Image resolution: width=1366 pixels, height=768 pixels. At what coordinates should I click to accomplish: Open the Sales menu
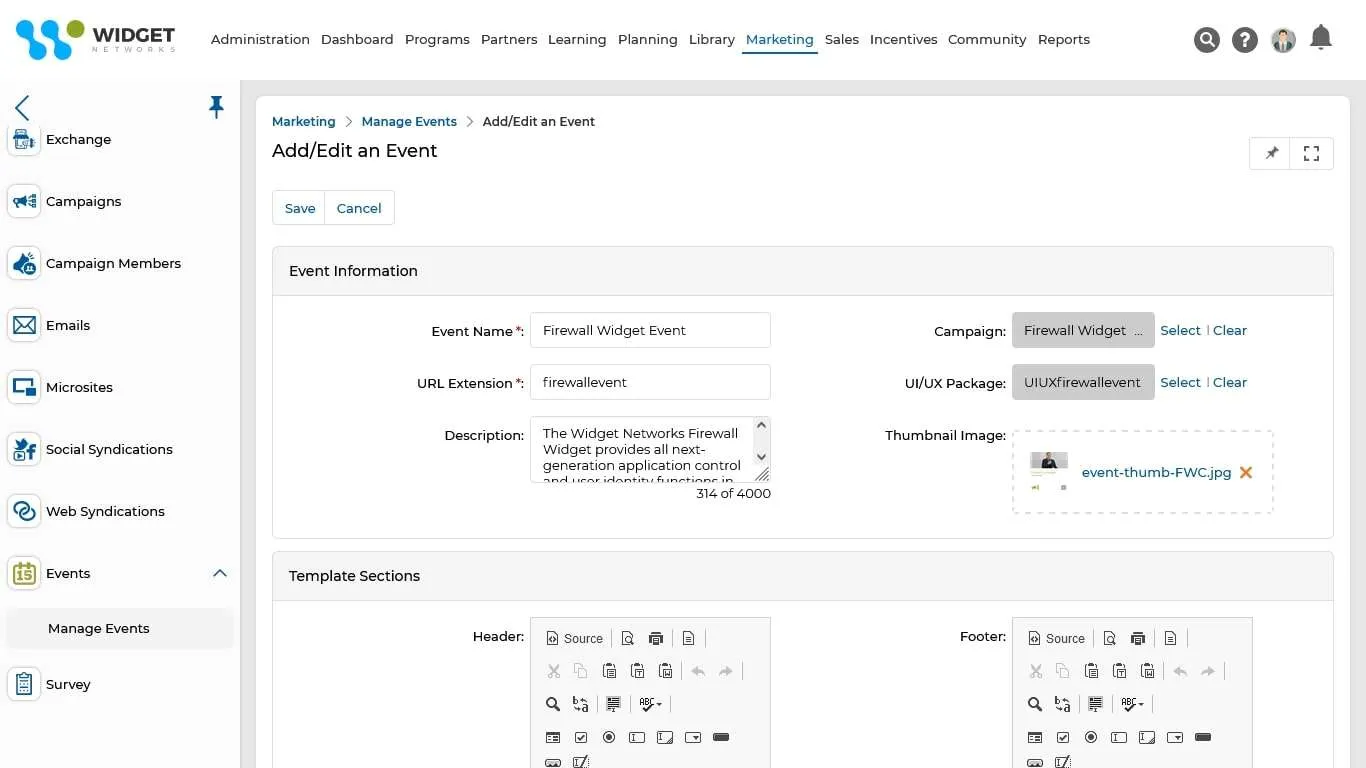point(842,40)
